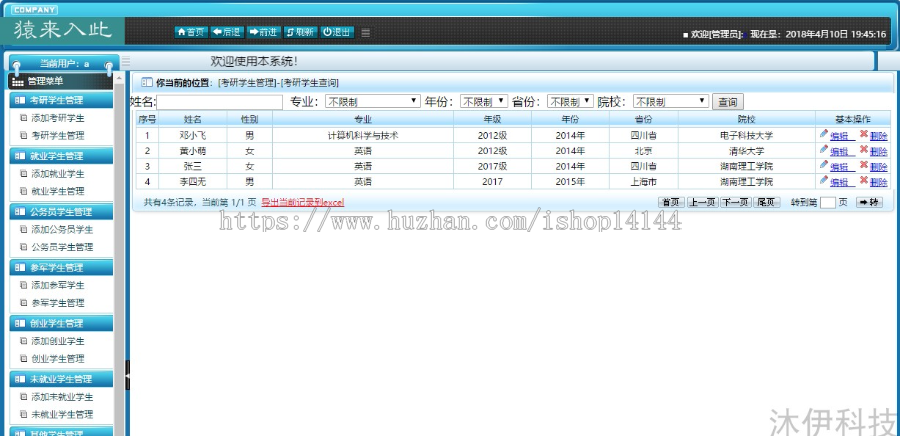Screen dimensions: 900x436
Task: Click the 删除 link for 李四无
Action: click(878, 182)
